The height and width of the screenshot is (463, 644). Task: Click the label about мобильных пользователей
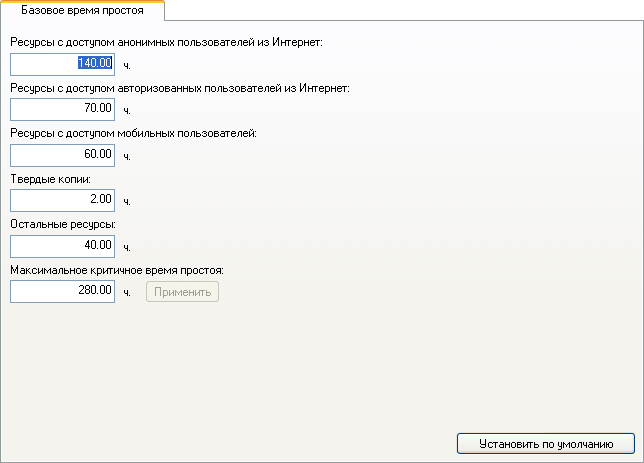point(133,134)
